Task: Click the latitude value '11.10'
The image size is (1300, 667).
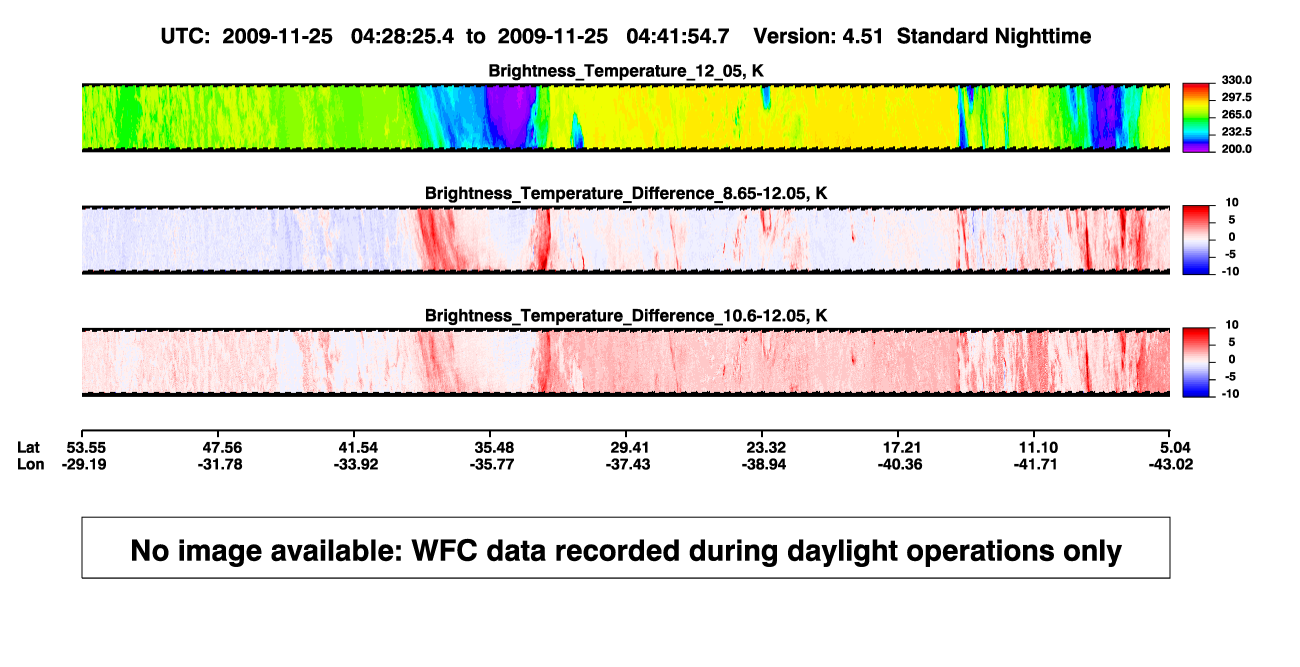Action: (1036, 447)
